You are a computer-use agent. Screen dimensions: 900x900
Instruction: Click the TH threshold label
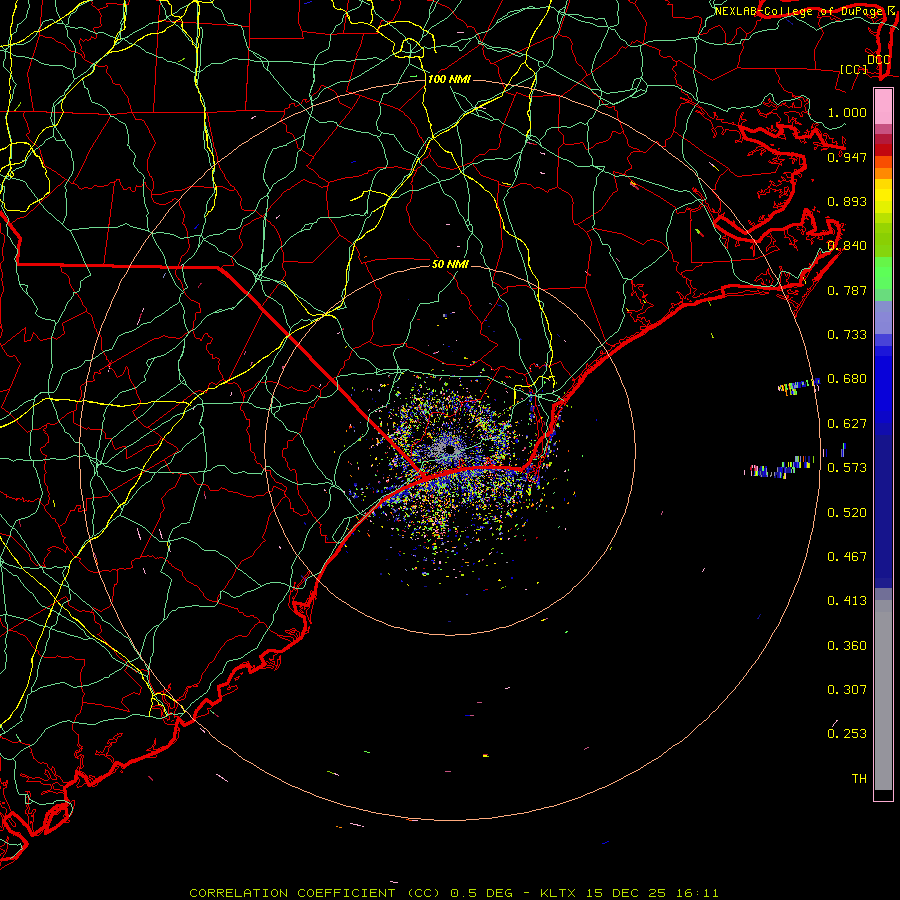[859, 779]
